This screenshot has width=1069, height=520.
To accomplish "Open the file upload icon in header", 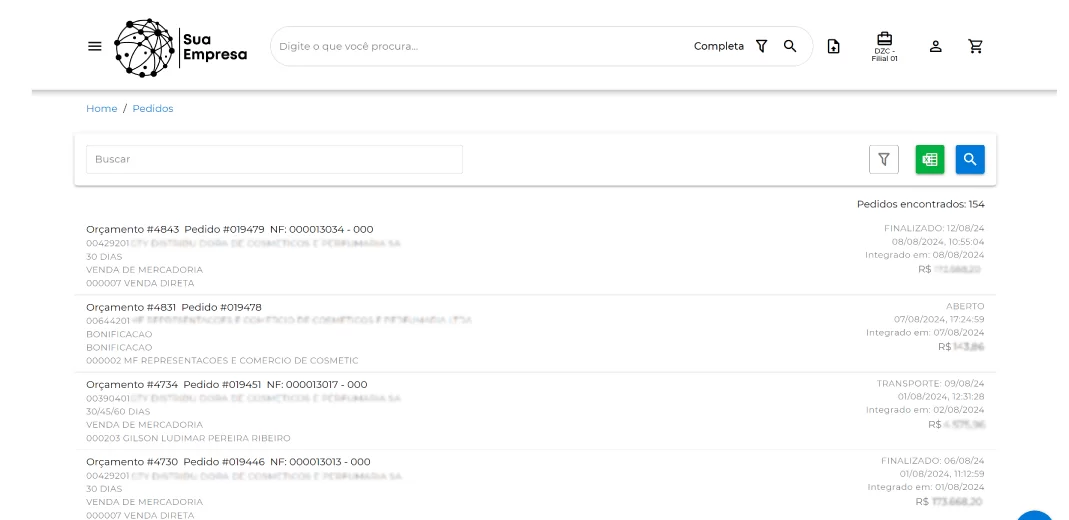I will tap(833, 46).
